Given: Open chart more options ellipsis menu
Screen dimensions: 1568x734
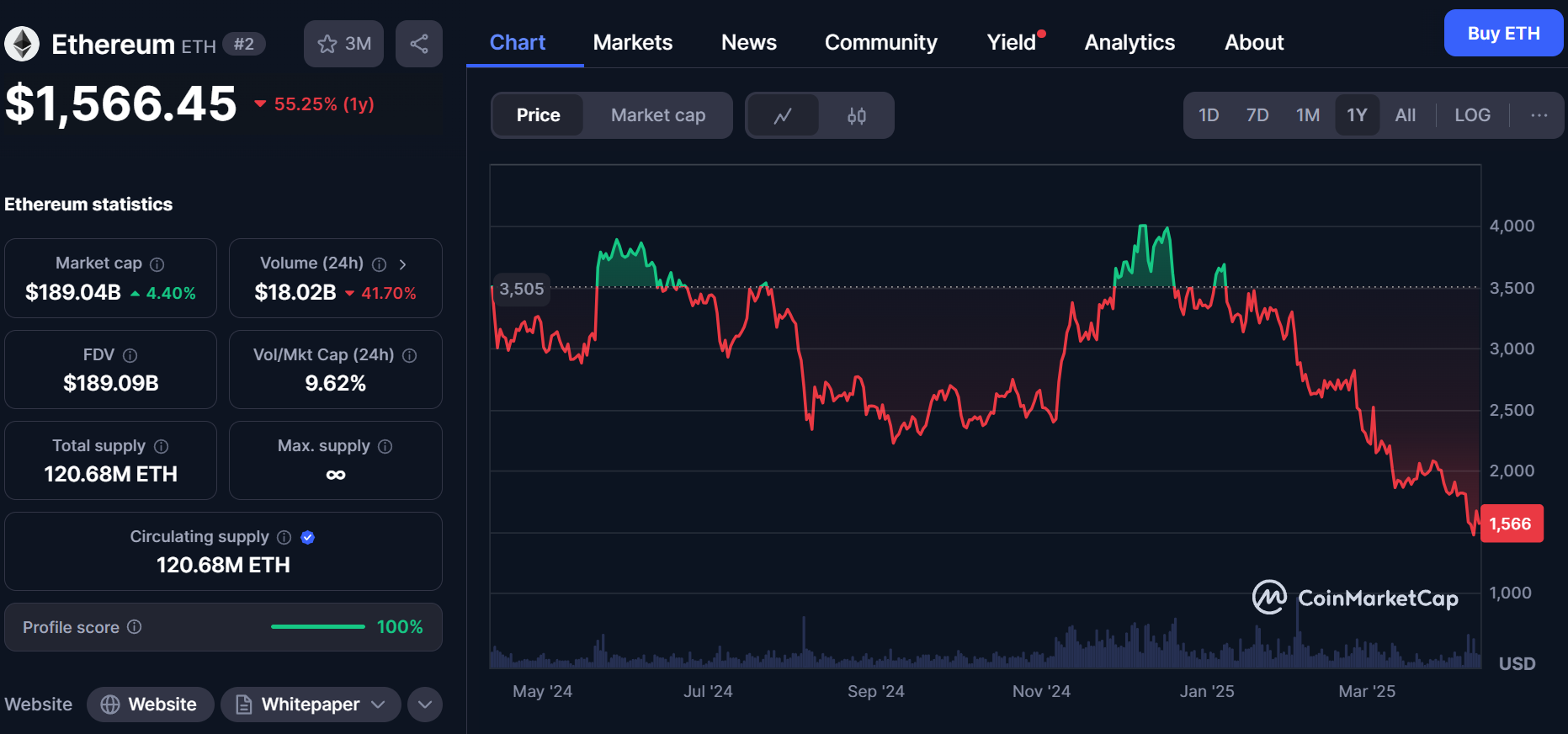Looking at the screenshot, I should (1539, 115).
